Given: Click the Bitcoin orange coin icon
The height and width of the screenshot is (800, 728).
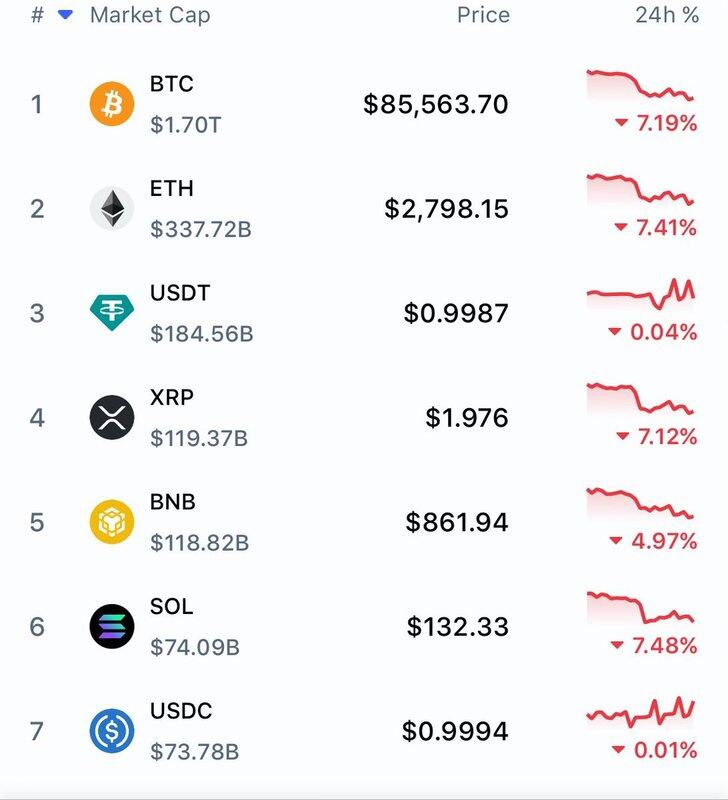Looking at the screenshot, I should tap(112, 104).
